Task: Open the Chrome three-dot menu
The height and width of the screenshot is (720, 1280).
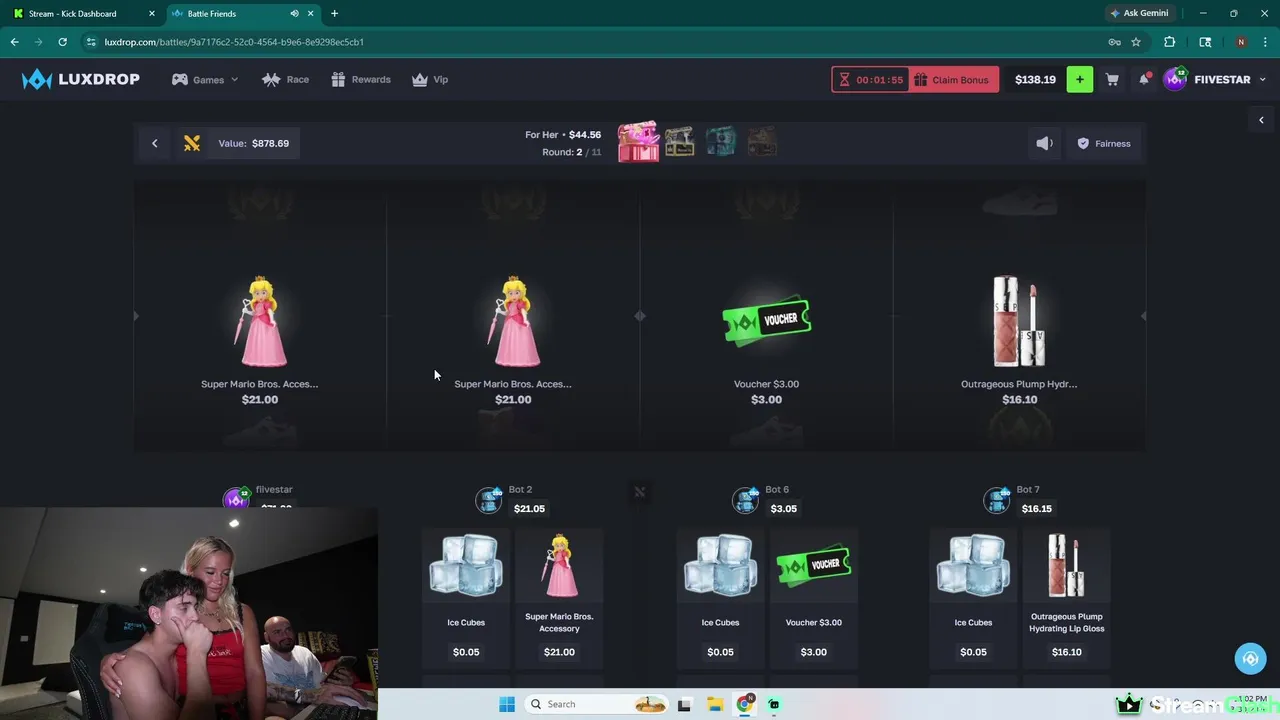Action: (x=1265, y=42)
